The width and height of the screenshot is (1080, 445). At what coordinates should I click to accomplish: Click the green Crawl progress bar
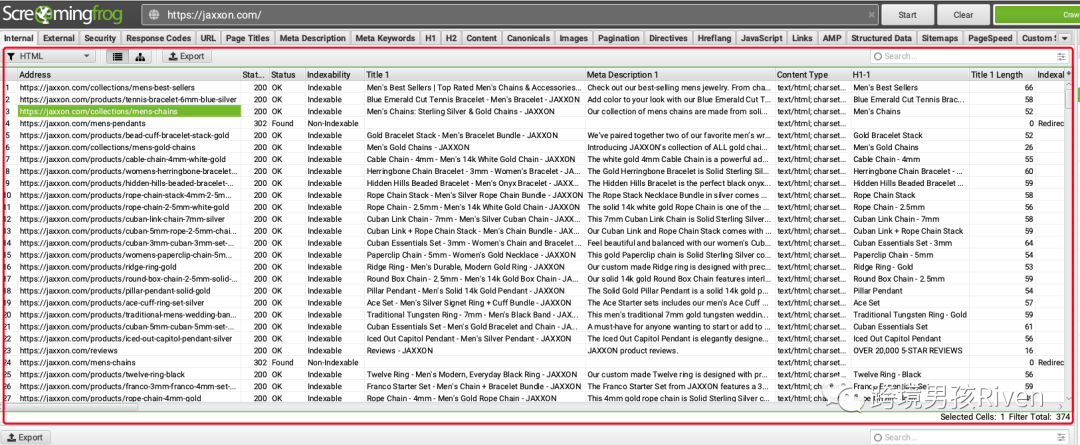(x=1037, y=14)
